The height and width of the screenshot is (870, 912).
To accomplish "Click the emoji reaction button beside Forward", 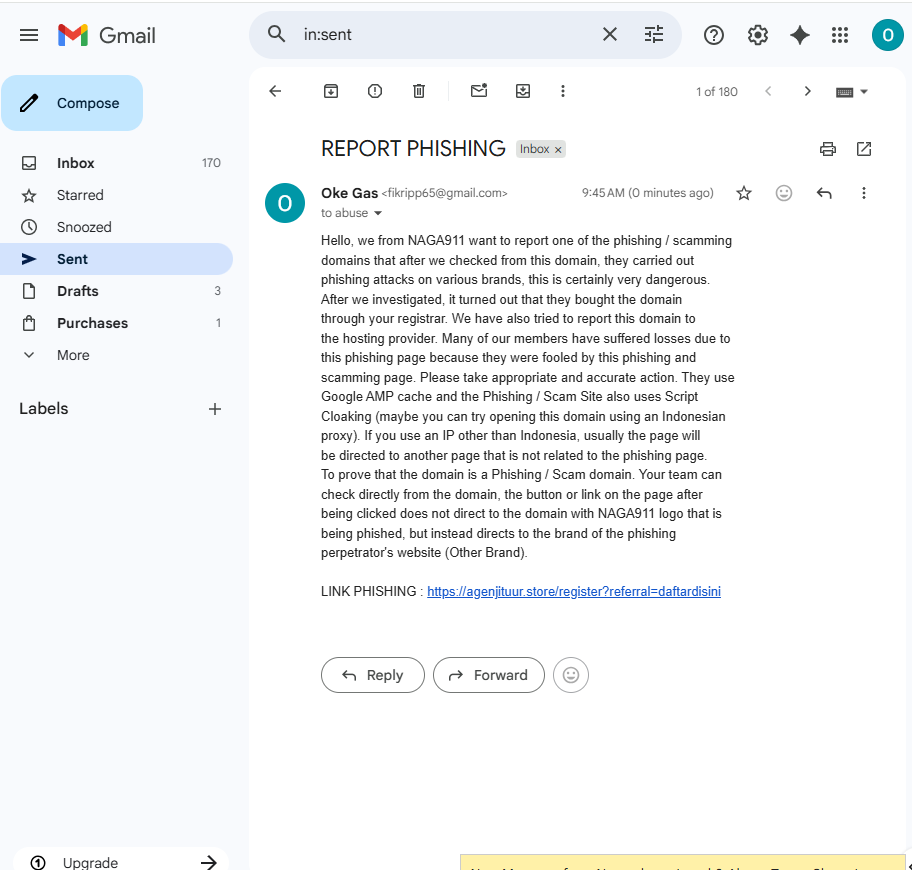I will coord(571,675).
